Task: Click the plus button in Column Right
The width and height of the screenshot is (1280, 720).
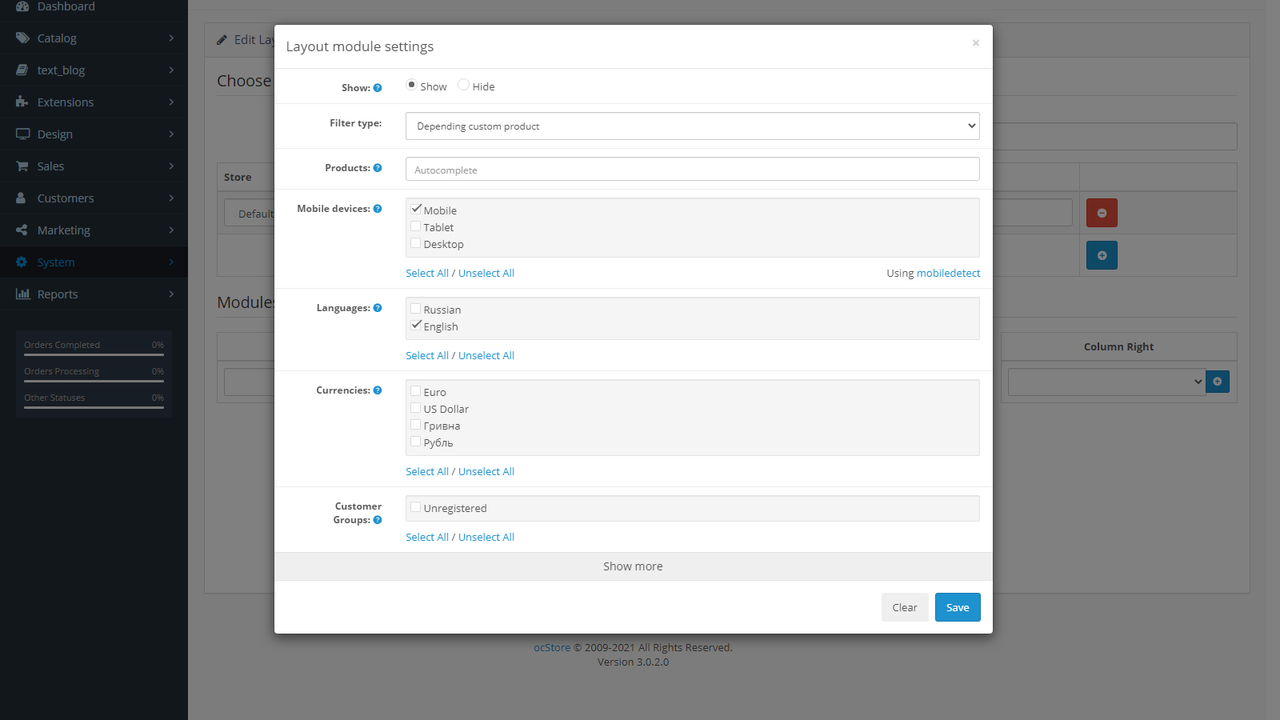Action: click(1217, 381)
